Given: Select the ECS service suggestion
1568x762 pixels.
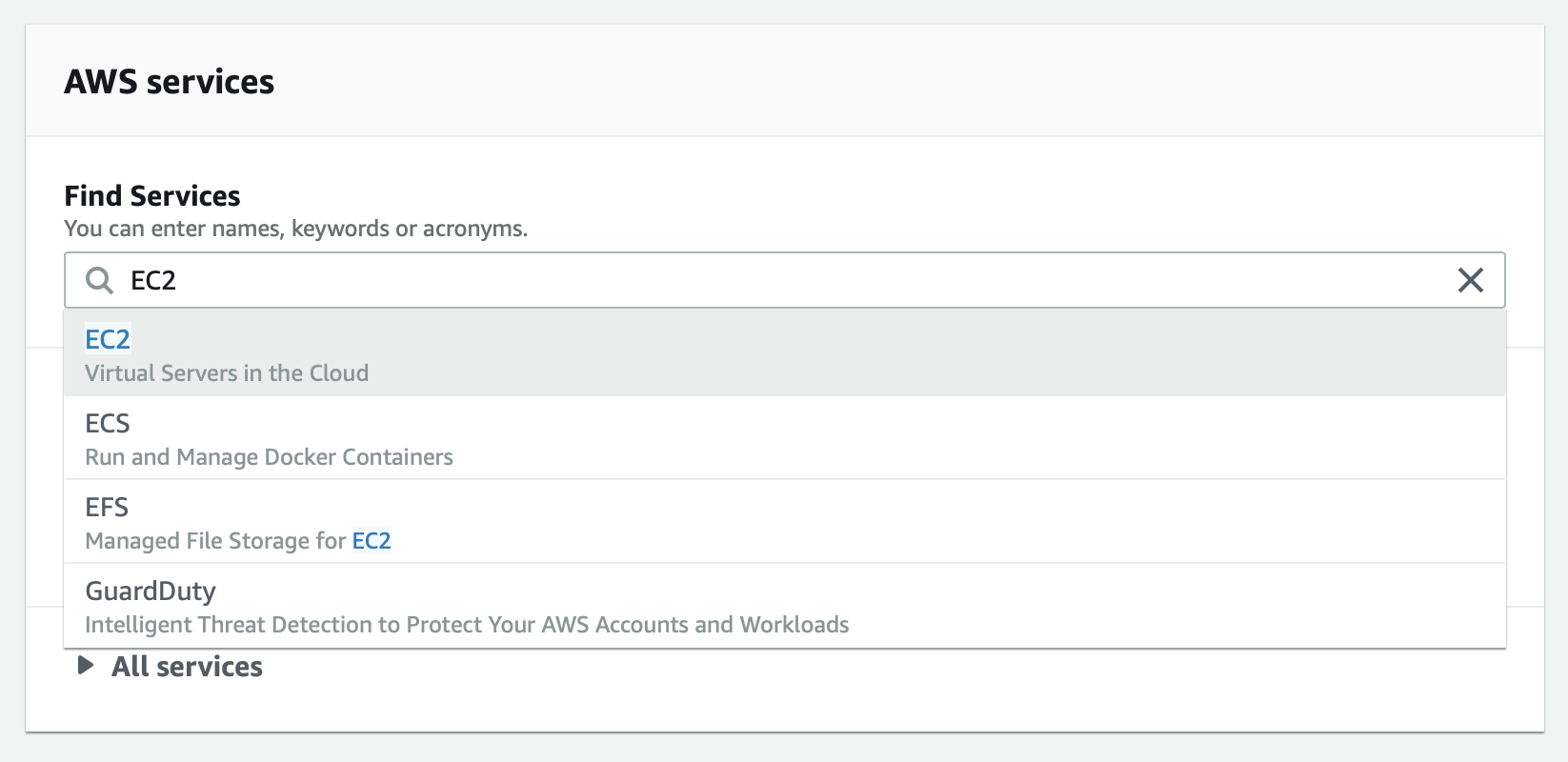Looking at the screenshot, I should coord(108,424).
